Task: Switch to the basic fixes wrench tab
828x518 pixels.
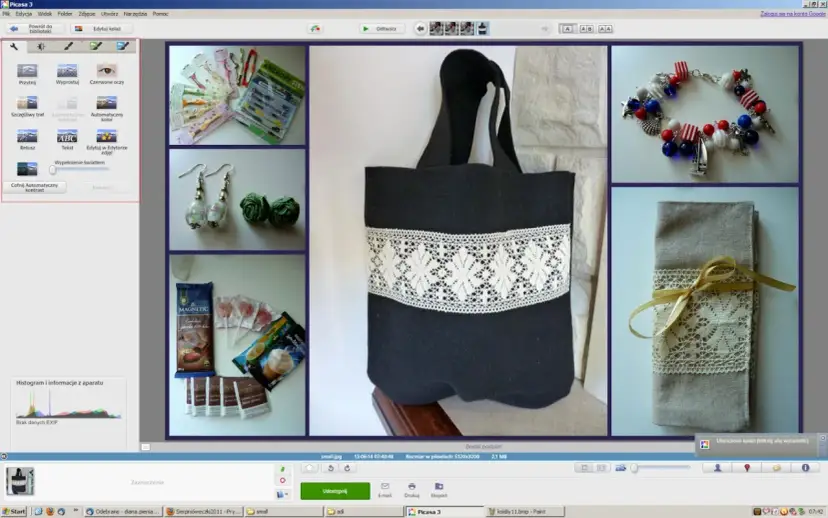Action: (15, 46)
